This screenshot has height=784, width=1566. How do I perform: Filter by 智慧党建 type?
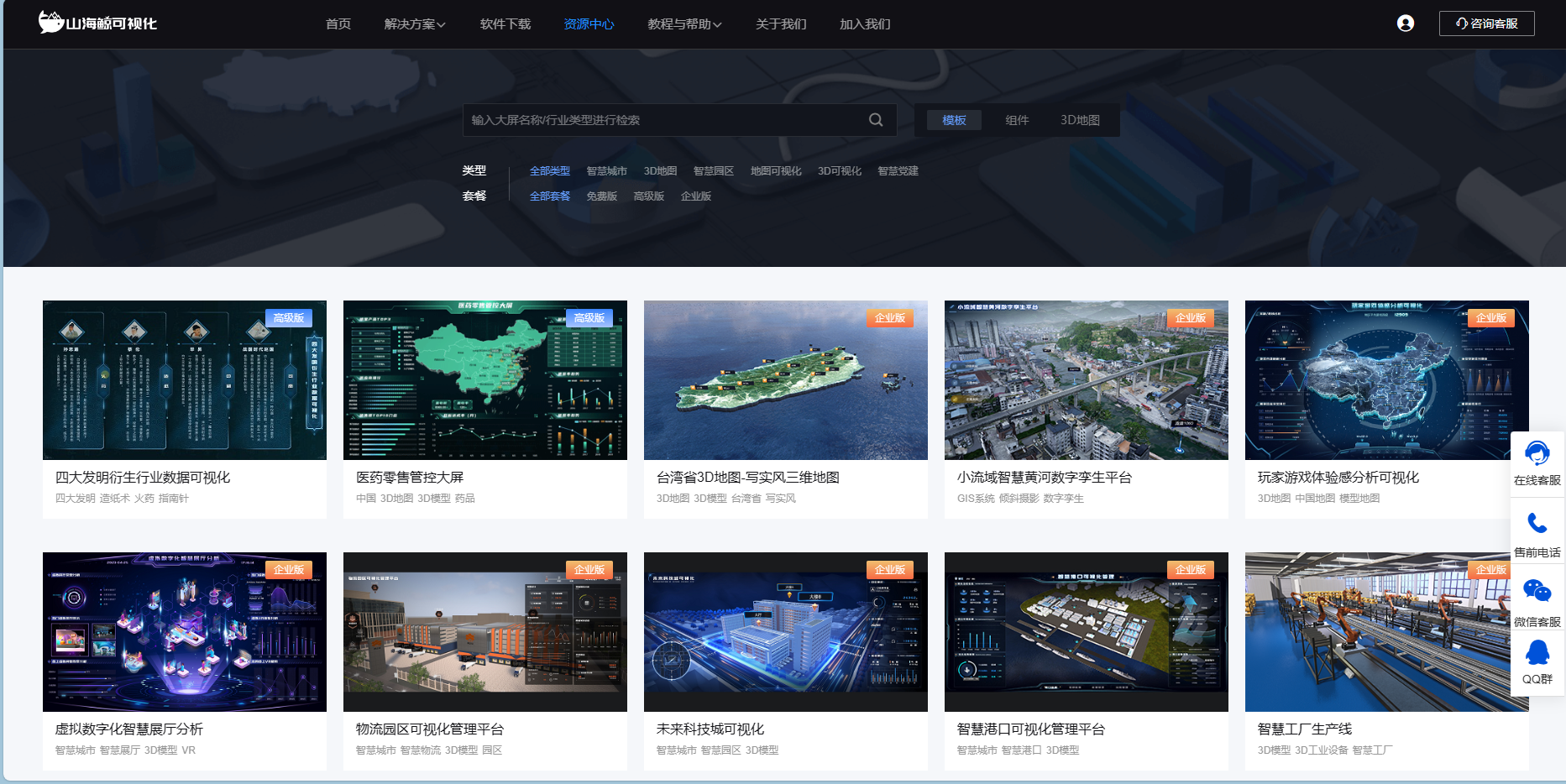pos(898,171)
